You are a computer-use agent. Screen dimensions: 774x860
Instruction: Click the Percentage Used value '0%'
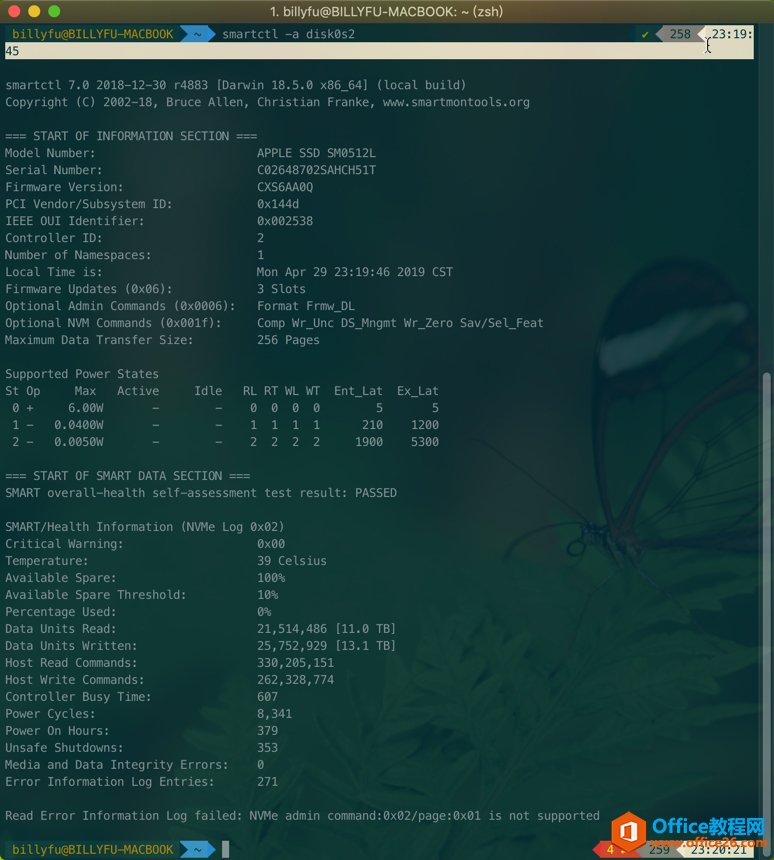tap(264, 612)
